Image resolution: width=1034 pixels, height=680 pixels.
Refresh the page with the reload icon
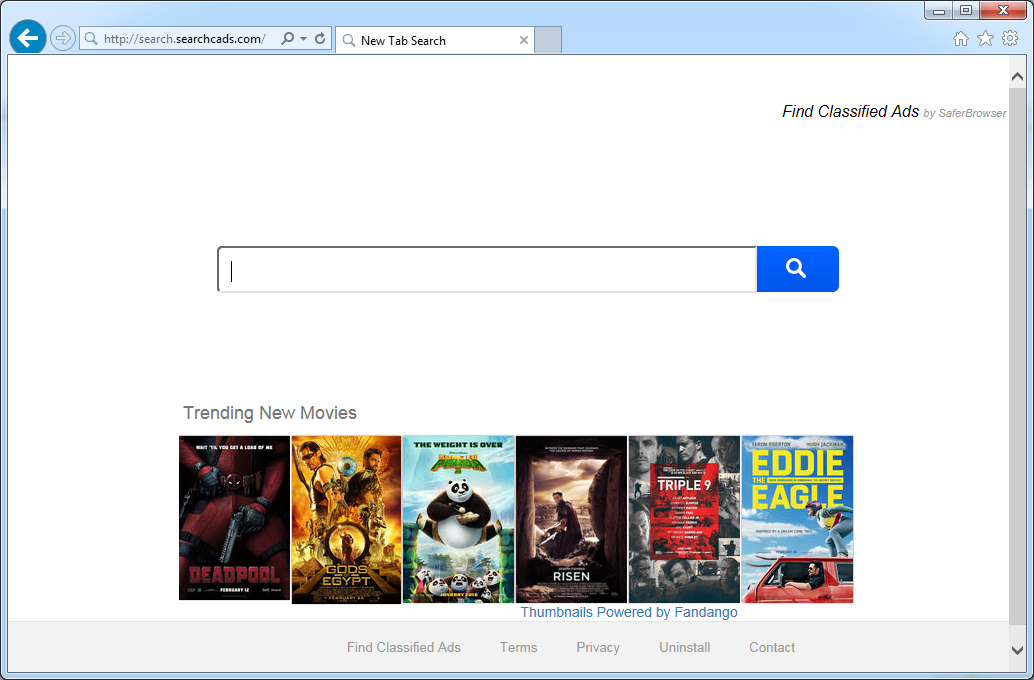point(320,38)
